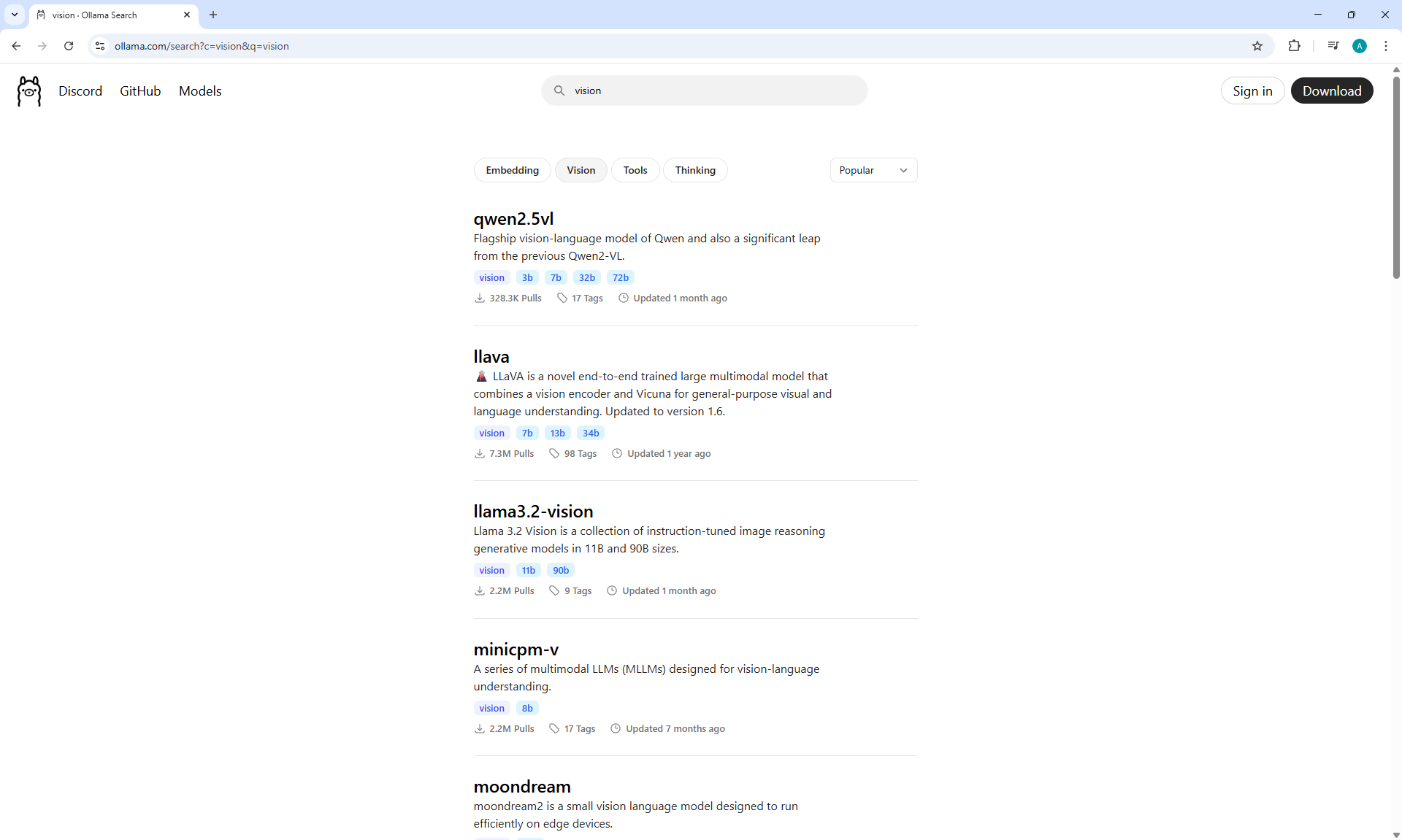Open the Models navigation link
The height and width of the screenshot is (840, 1402).
(200, 91)
